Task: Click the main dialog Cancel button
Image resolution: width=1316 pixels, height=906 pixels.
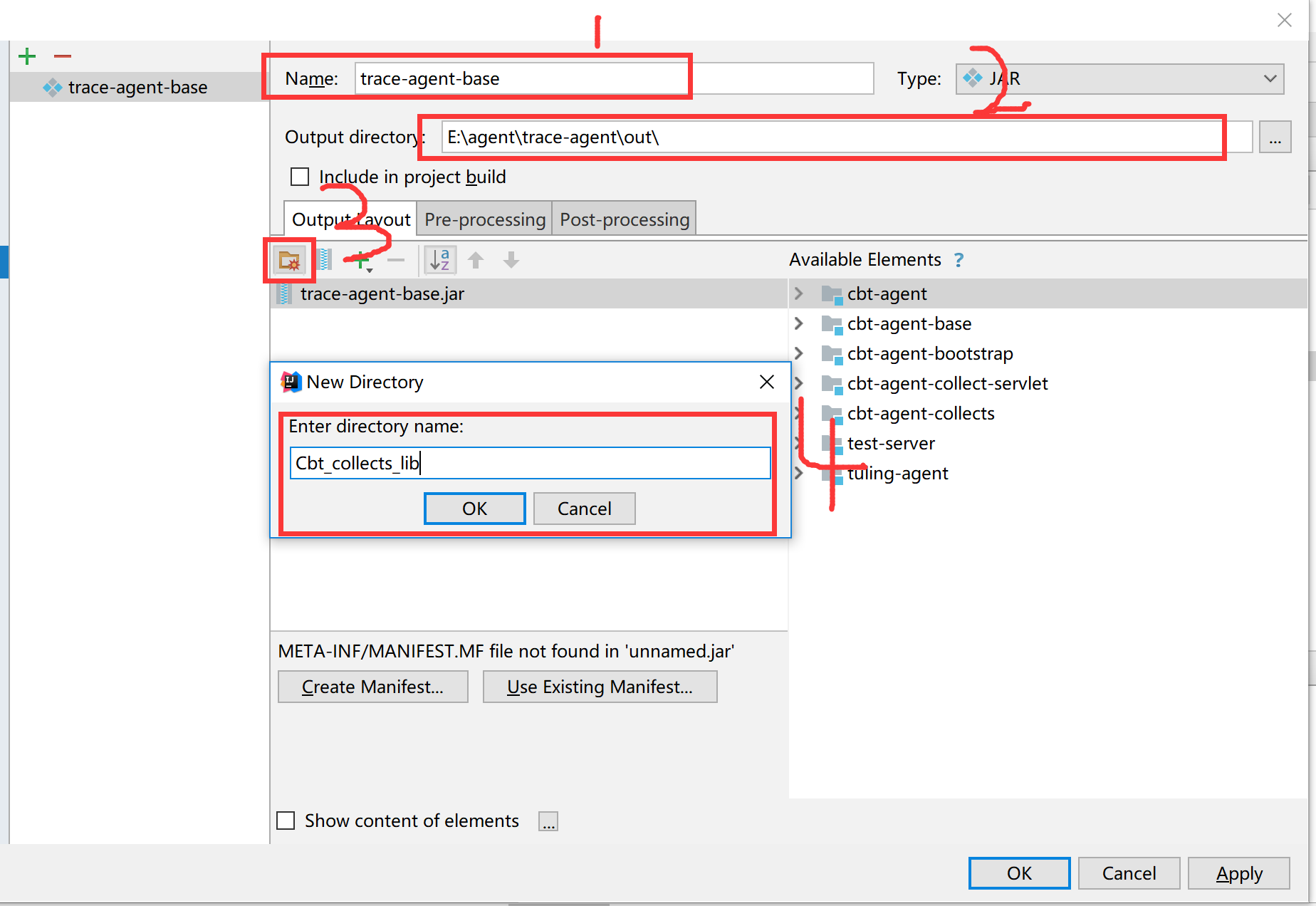Action: click(1129, 873)
